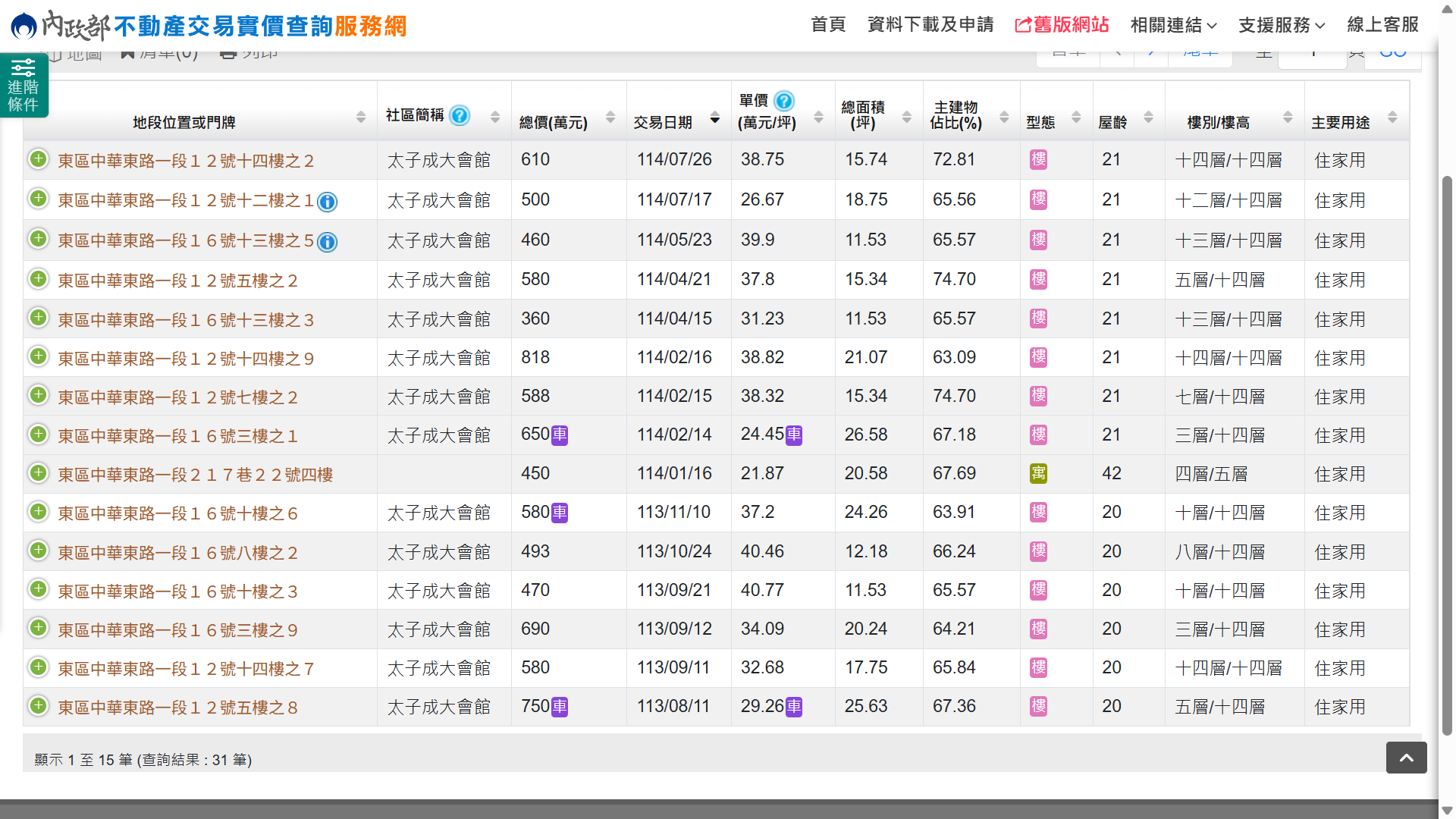Click the 寓 apartment type badge
1456x819 pixels.
pos(1038,474)
